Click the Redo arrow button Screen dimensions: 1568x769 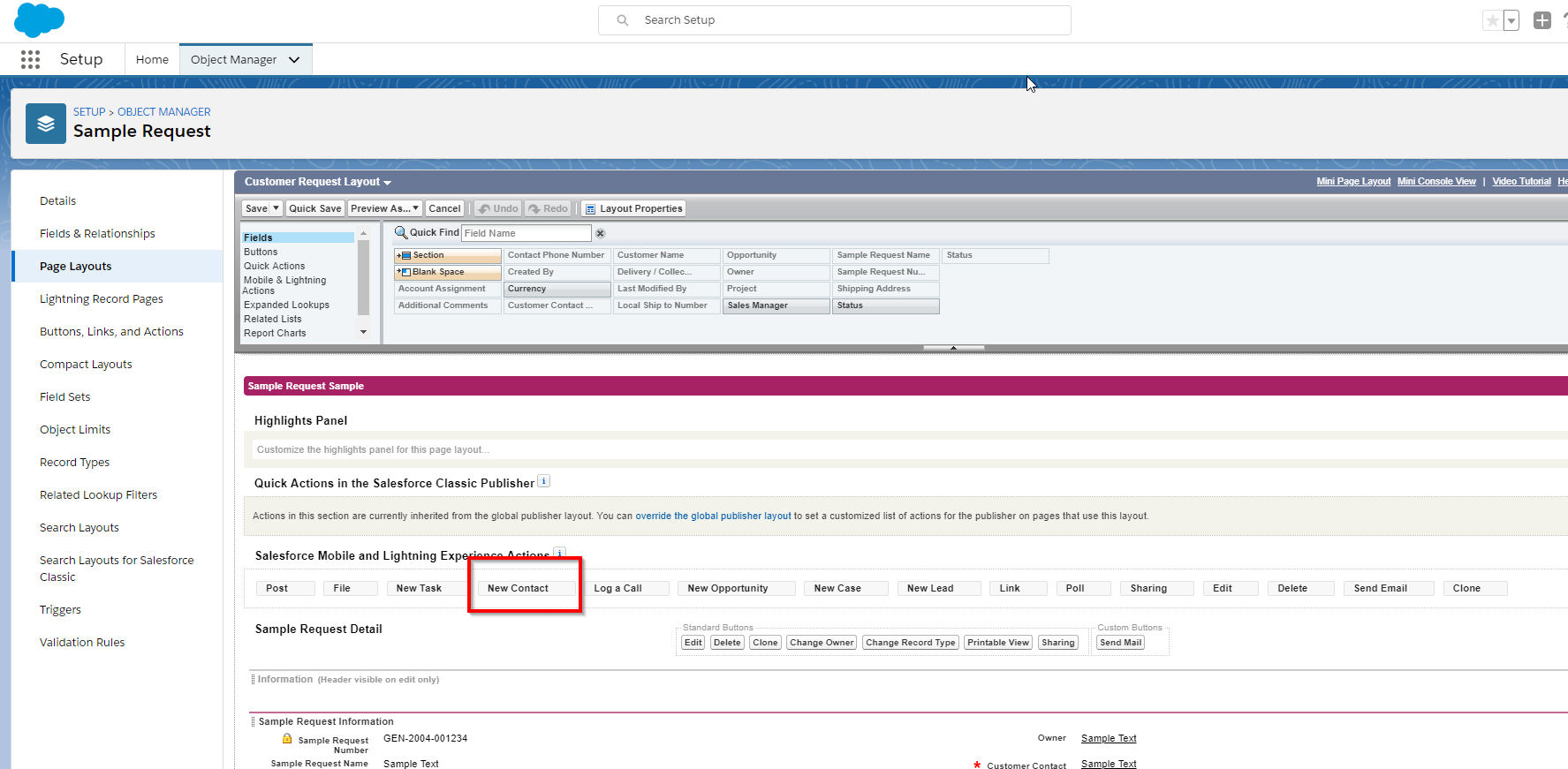click(x=549, y=208)
